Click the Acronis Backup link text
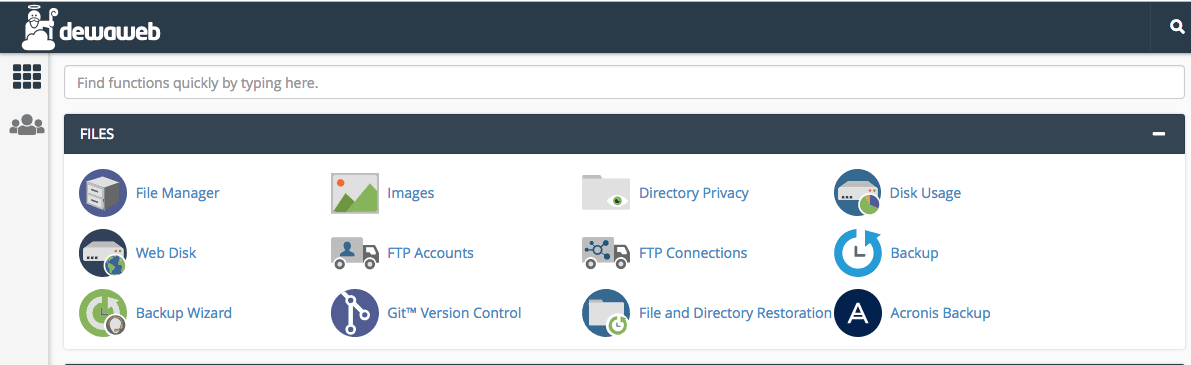 click(940, 313)
